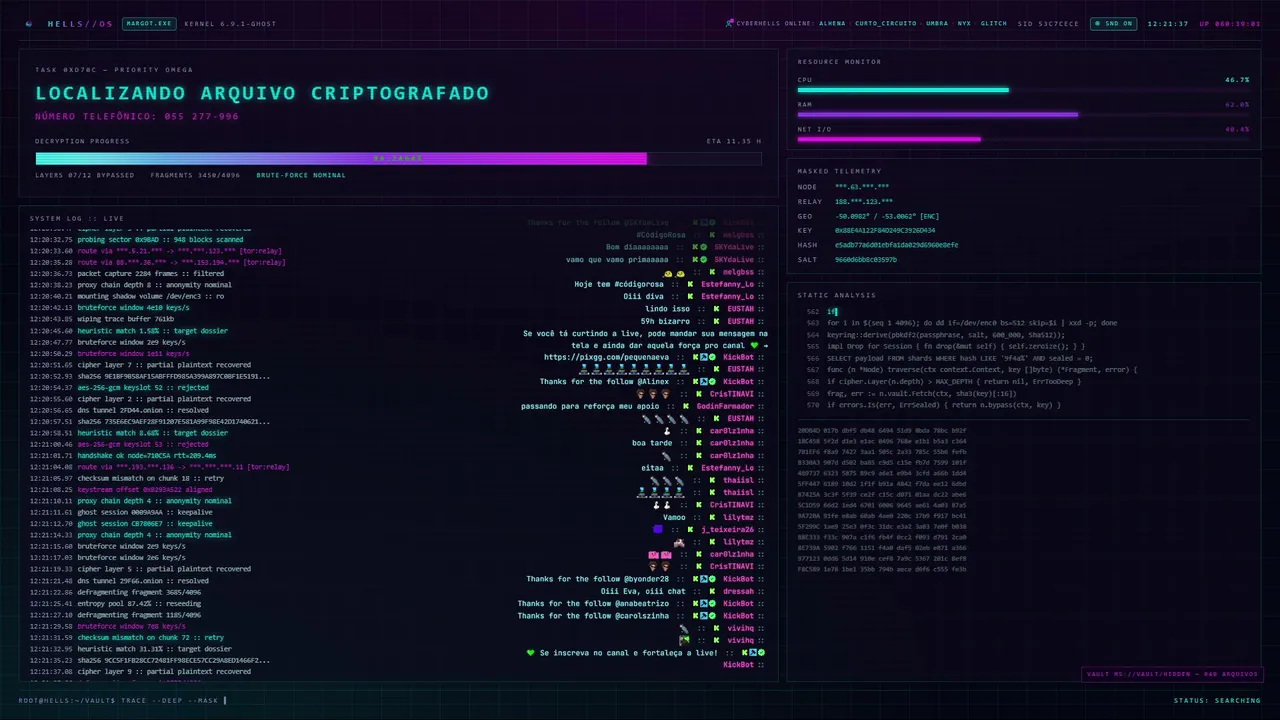Click the MARGOT.EXE badge in header
The height and width of the screenshot is (720, 1280).
[x=149, y=23]
